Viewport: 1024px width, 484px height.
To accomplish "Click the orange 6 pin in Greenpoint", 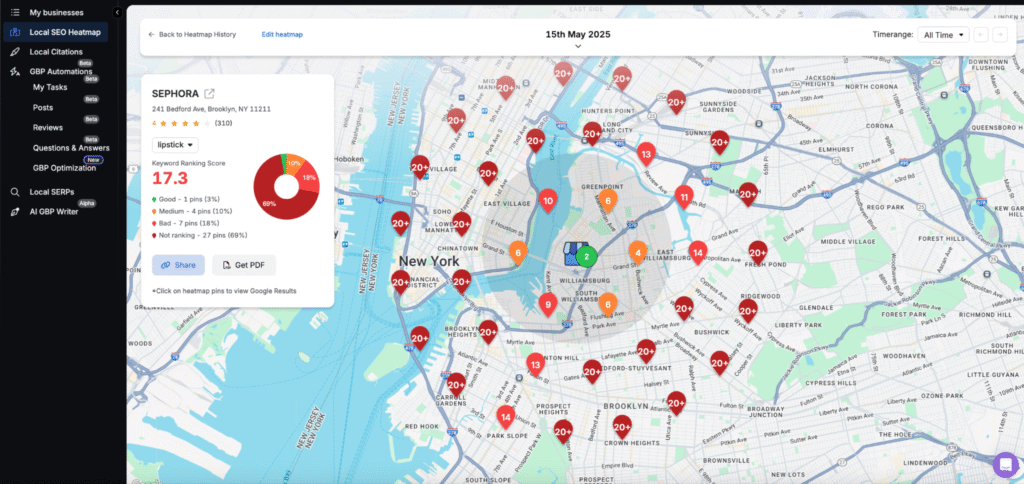I will [x=608, y=201].
